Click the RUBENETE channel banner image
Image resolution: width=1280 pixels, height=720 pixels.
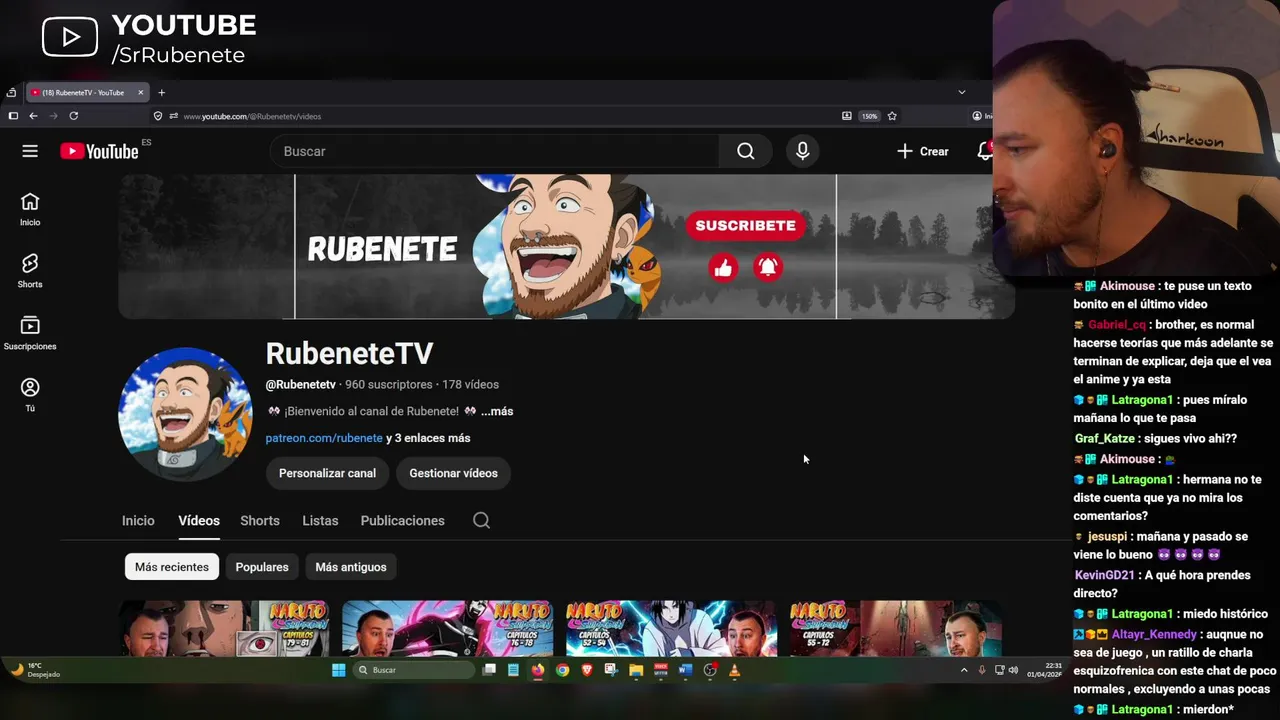pos(566,247)
